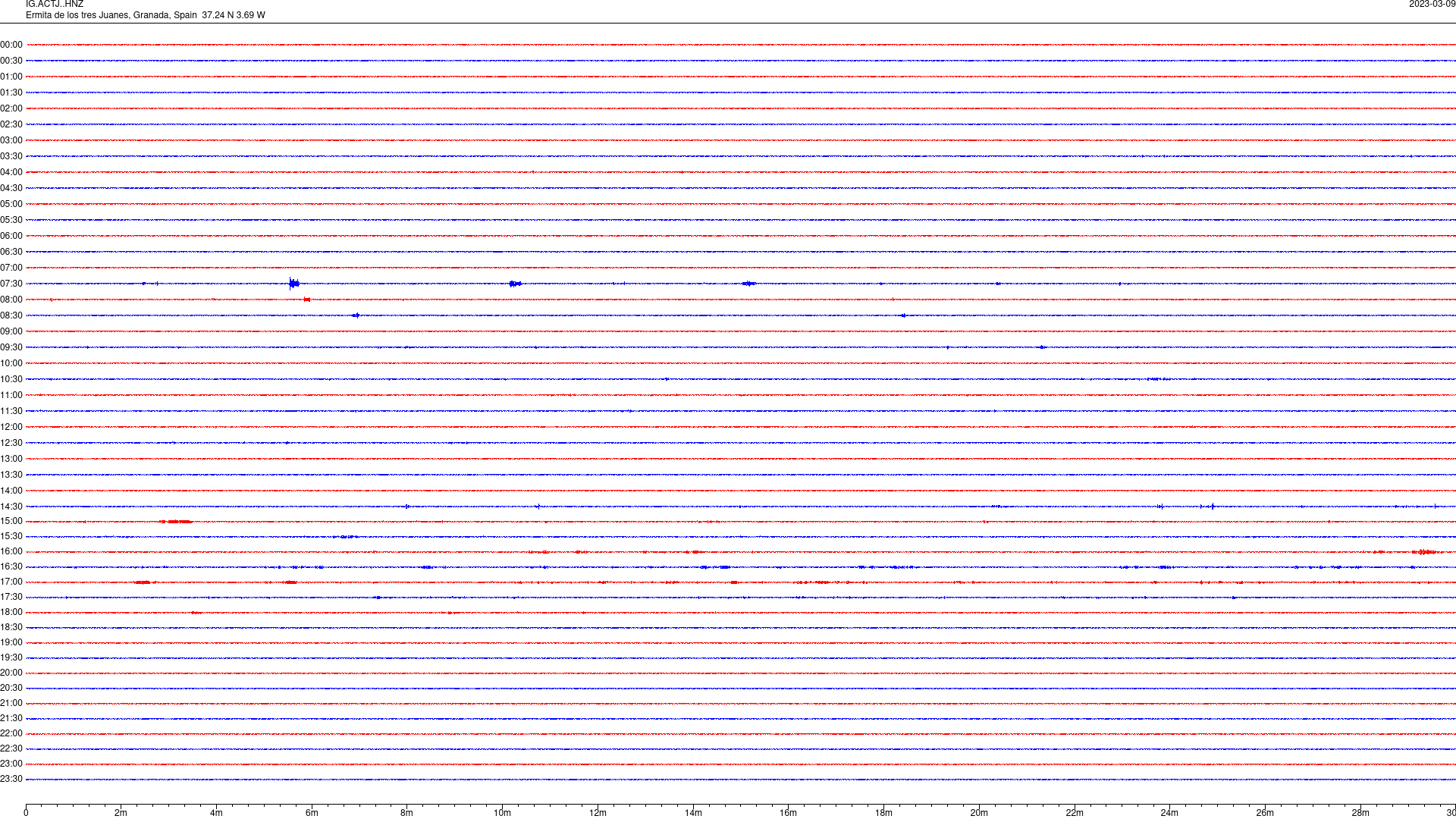Click the 16m tick label on time axis
1456x819 pixels.
coord(788,813)
